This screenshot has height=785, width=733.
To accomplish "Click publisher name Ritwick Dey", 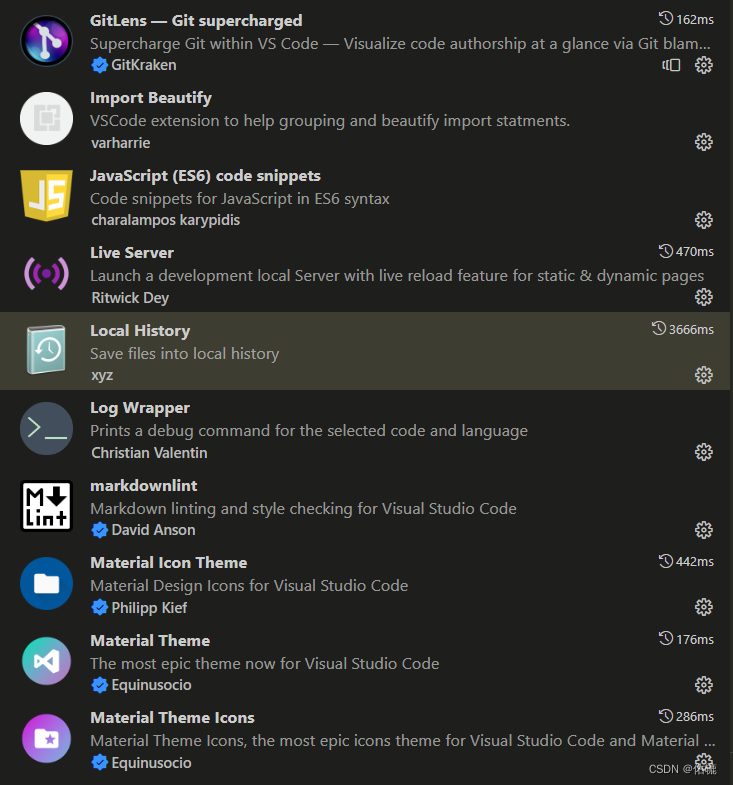I will [130, 298].
